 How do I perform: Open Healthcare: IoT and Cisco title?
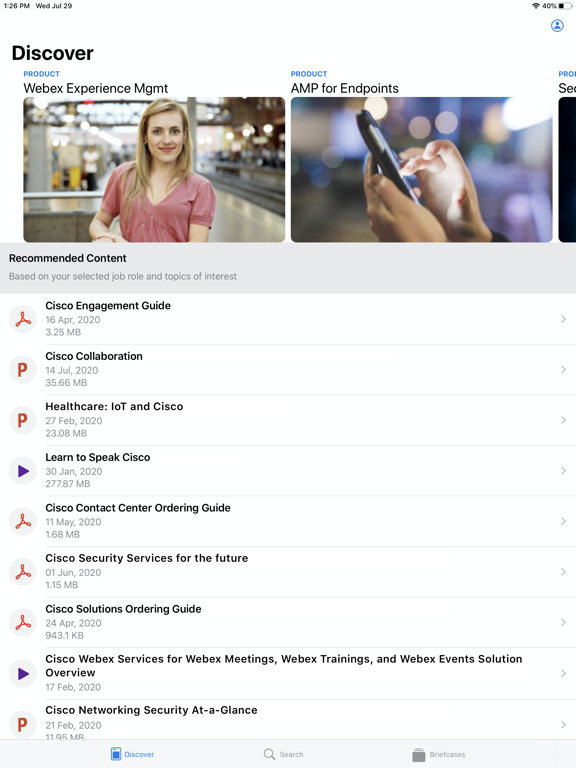[x=114, y=407]
